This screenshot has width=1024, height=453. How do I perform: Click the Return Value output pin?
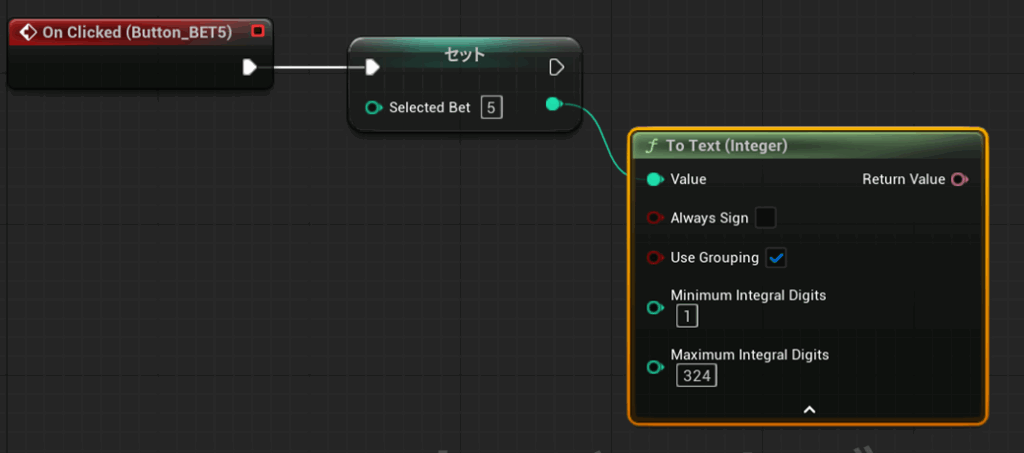[960, 179]
